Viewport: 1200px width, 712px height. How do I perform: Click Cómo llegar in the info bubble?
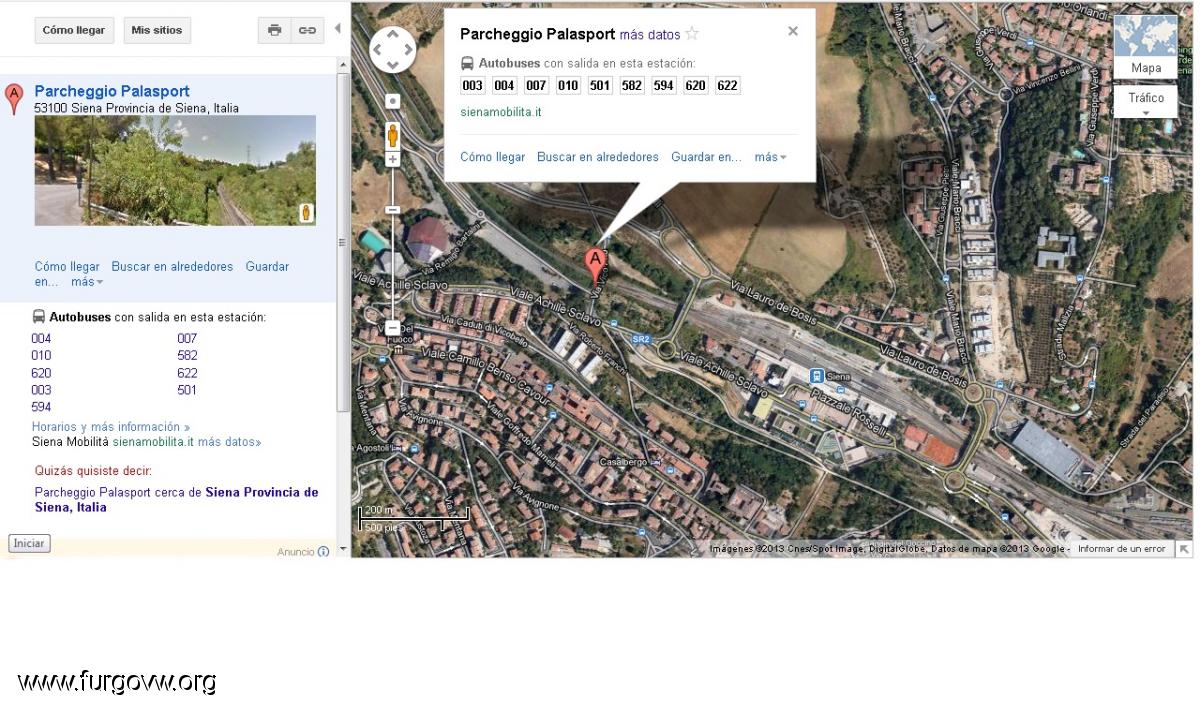click(x=492, y=157)
